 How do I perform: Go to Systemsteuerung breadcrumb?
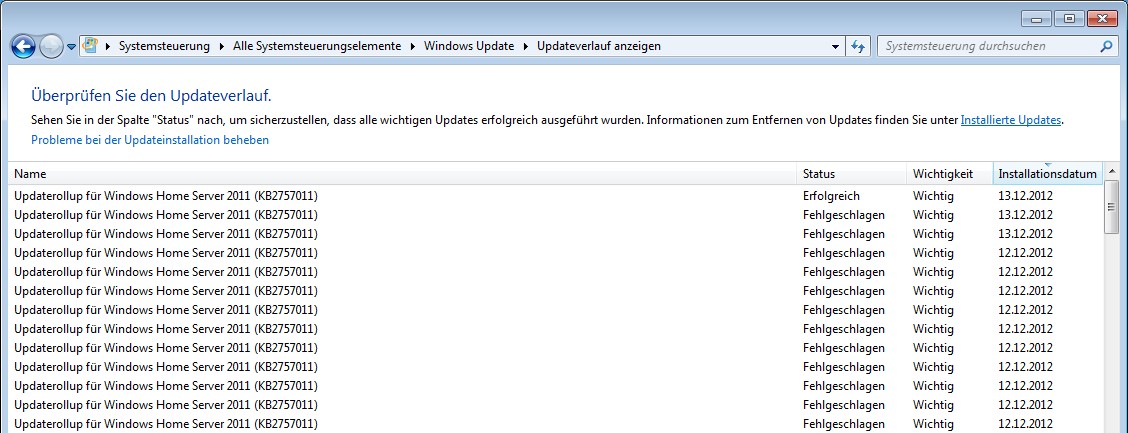coord(164,46)
